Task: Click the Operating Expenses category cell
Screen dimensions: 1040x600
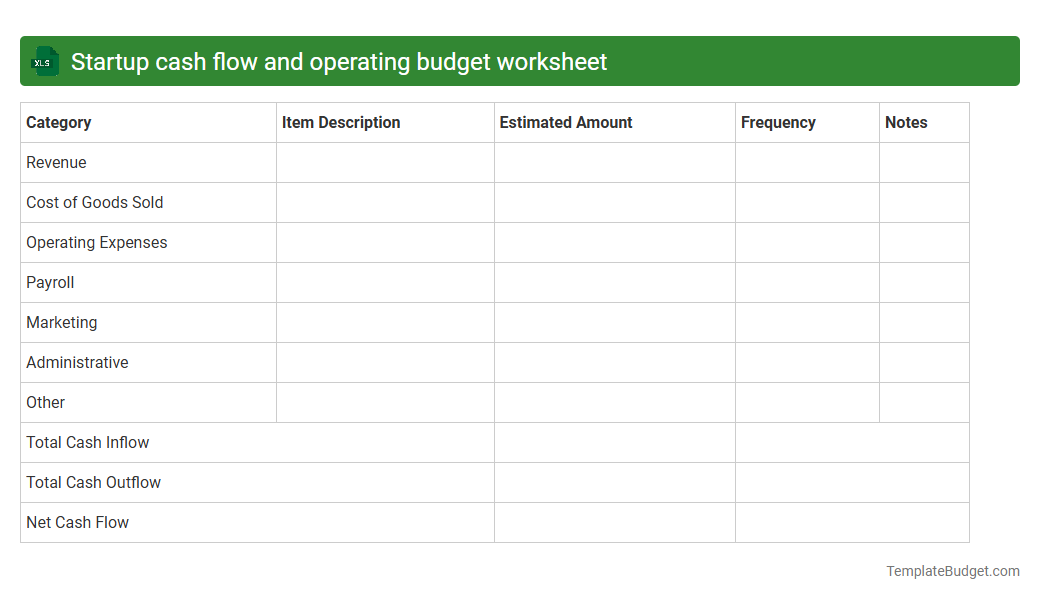Action: pos(97,242)
